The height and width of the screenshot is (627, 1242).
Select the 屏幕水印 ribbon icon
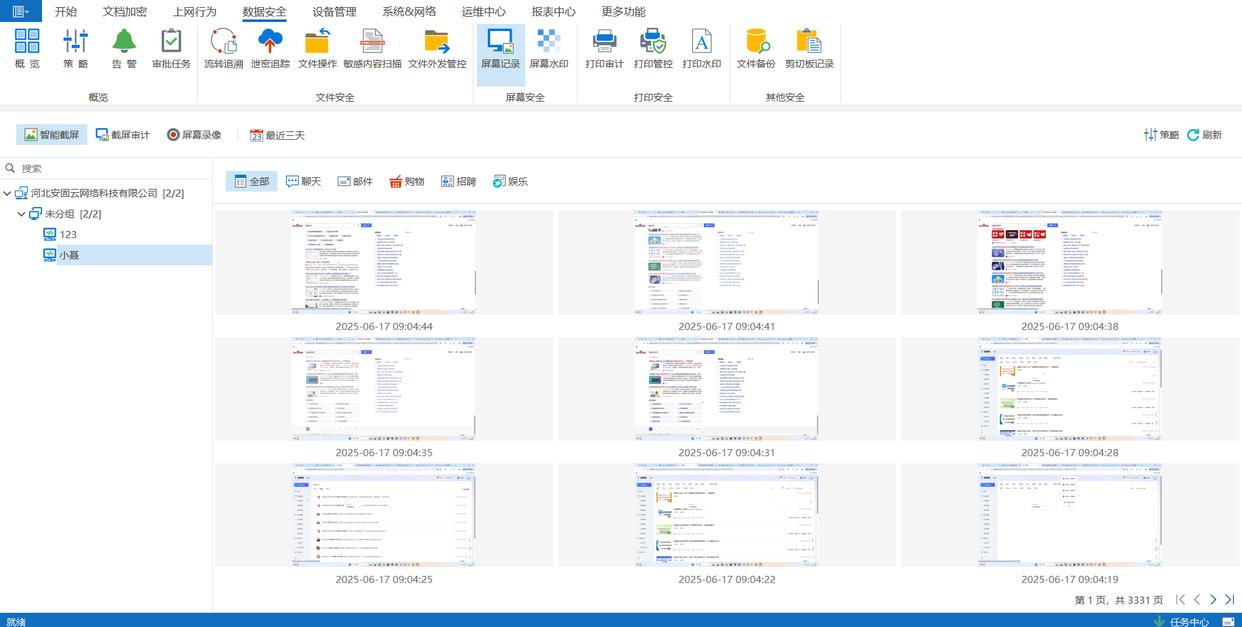[x=548, y=49]
